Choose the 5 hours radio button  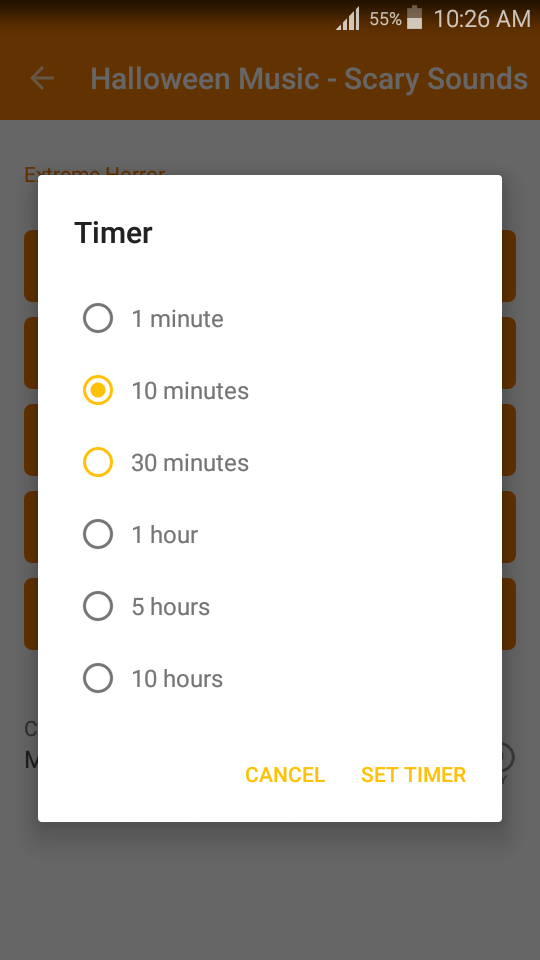tap(98, 606)
